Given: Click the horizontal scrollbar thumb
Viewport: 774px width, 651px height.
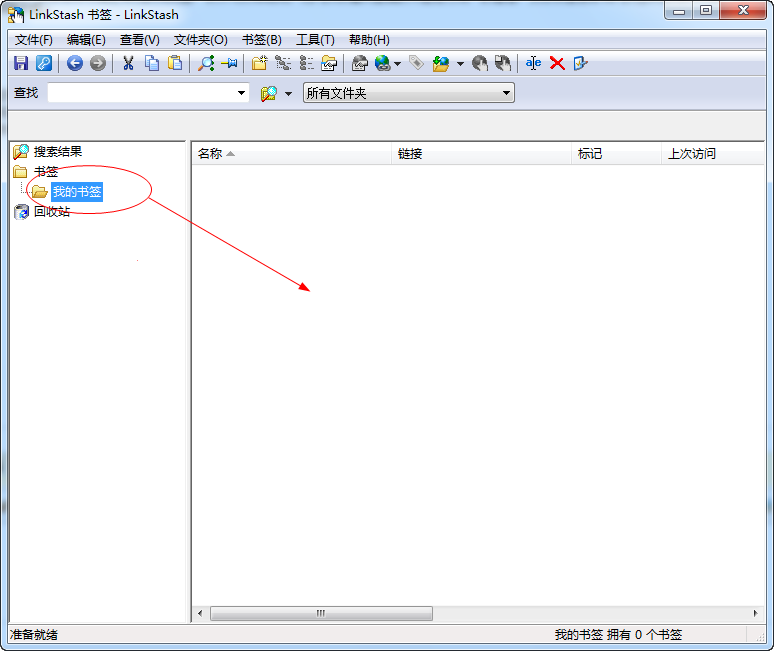Looking at the screenshot, I should coord(321,613).
